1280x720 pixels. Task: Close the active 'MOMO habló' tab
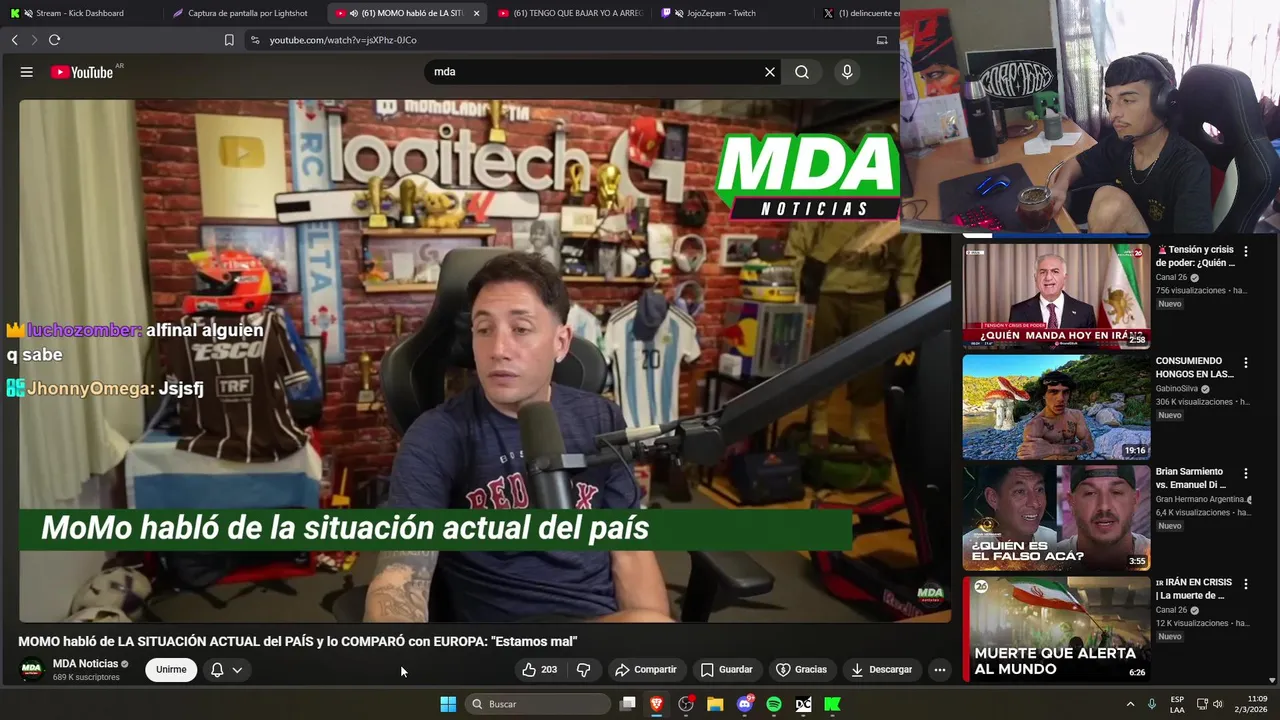(x=476, y=13)
